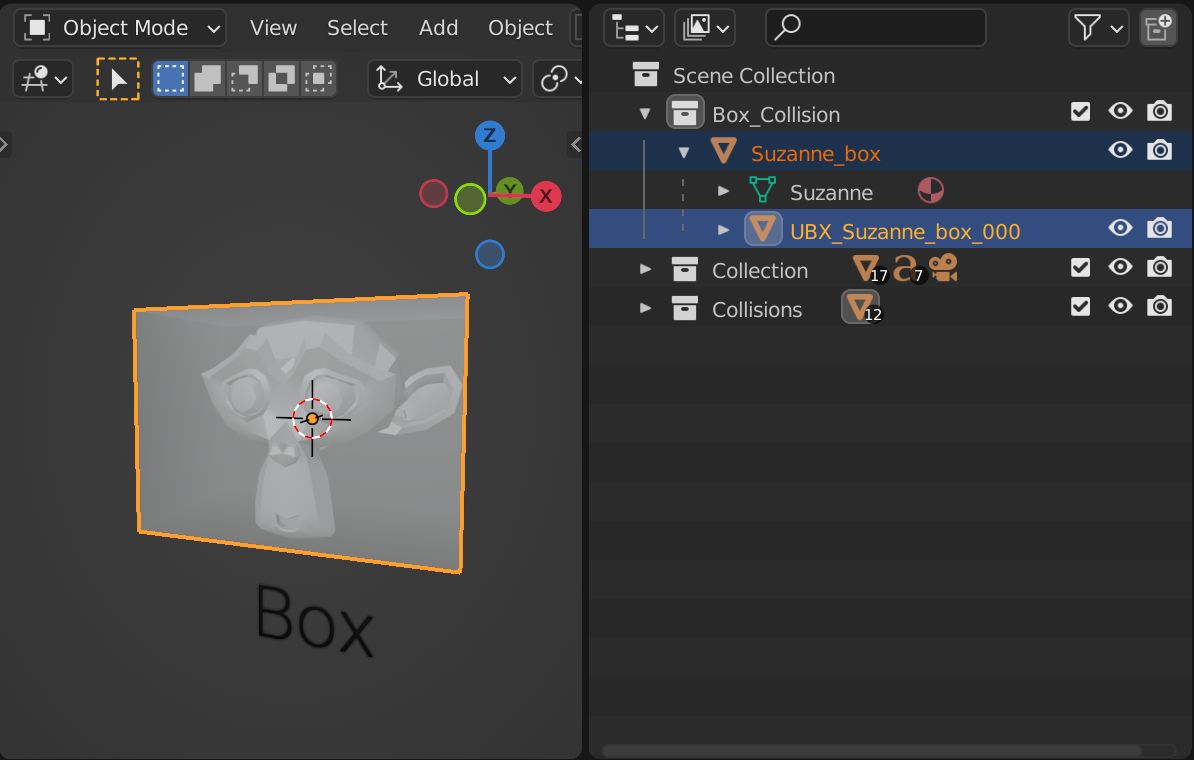Hide UBX_Suzanne_box_000 using its eye toggle
This screenshot has height=760, width=1194.
pos(1120,229)
